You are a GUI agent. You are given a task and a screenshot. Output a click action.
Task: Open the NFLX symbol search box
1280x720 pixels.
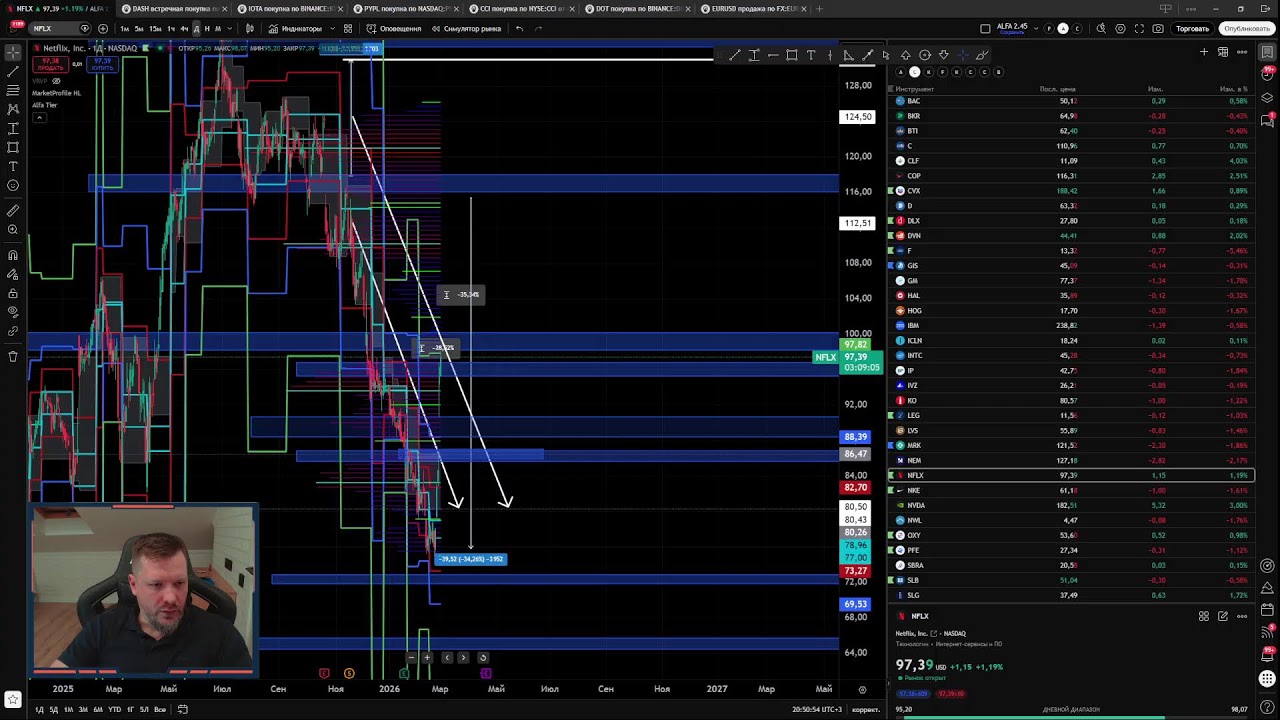click(59, 28)
